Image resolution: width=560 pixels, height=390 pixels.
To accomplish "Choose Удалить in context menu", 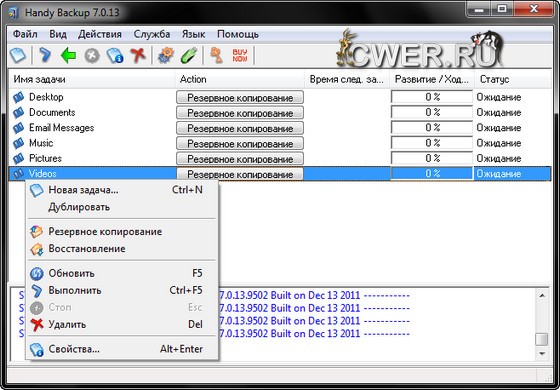I will [x=122, y=324].
